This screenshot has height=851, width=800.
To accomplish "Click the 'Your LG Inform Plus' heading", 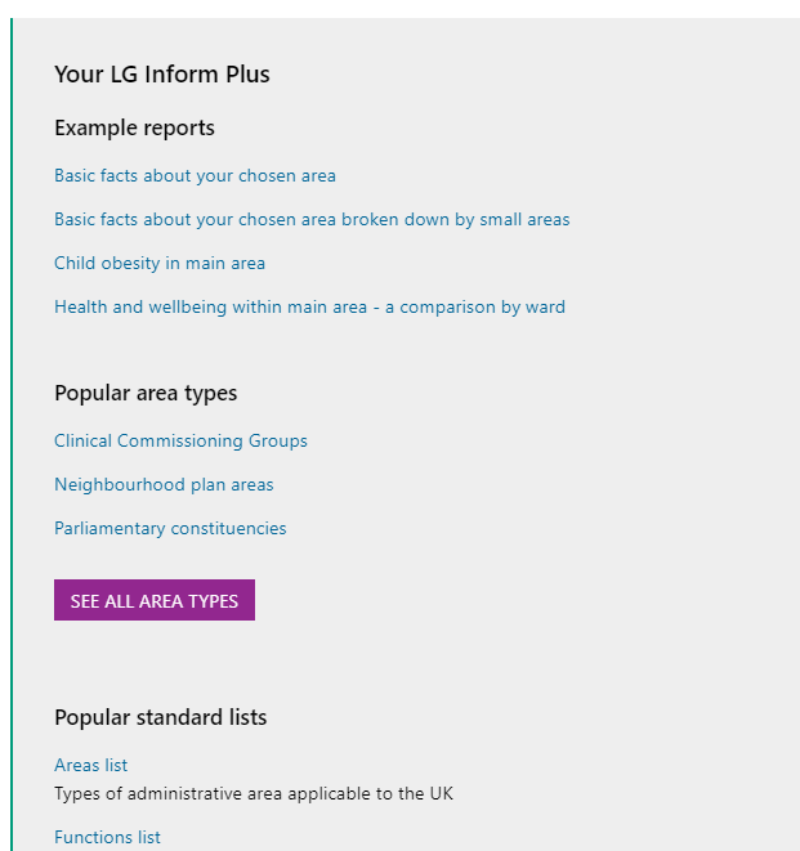I will [162, 74].
